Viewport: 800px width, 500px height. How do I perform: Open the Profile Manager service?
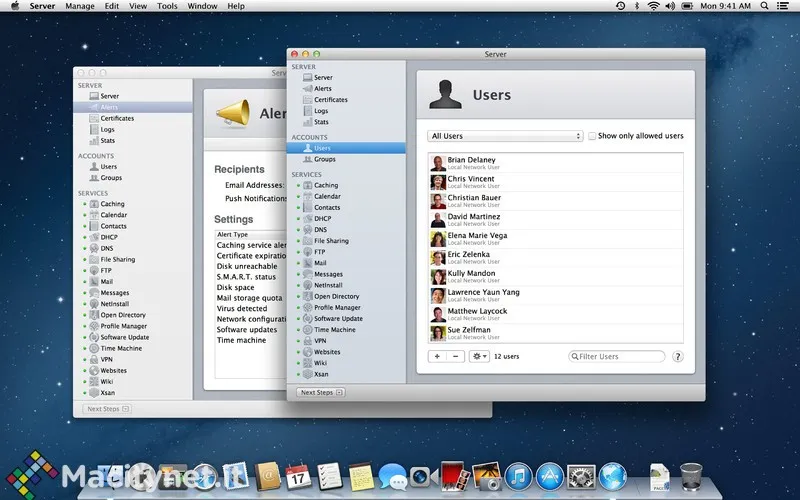pyautogui.click(x=336, y=307)
